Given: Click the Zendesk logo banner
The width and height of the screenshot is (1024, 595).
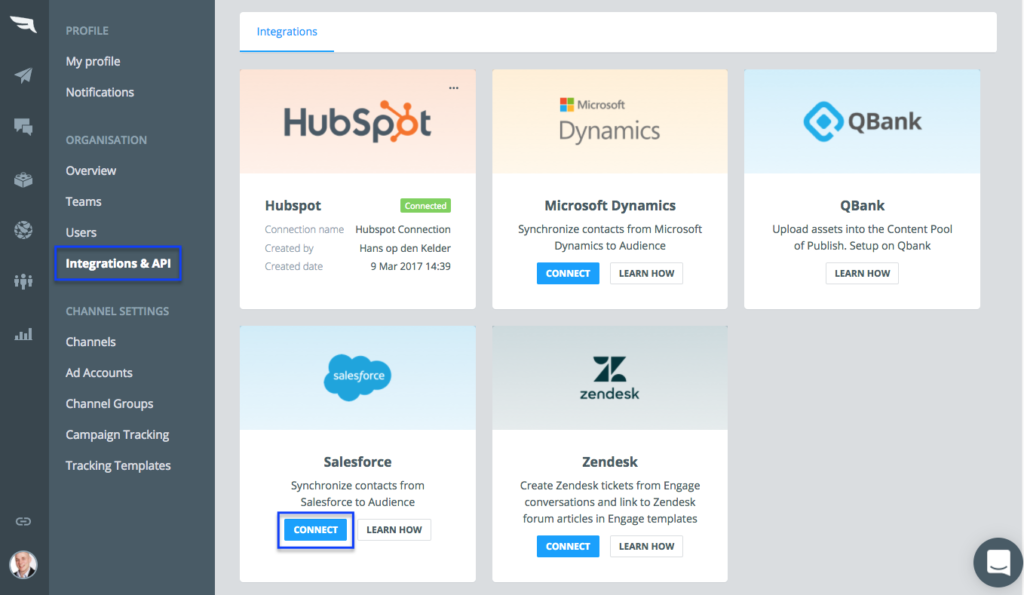Looking at the screenshot, I should tap(609, 378).
